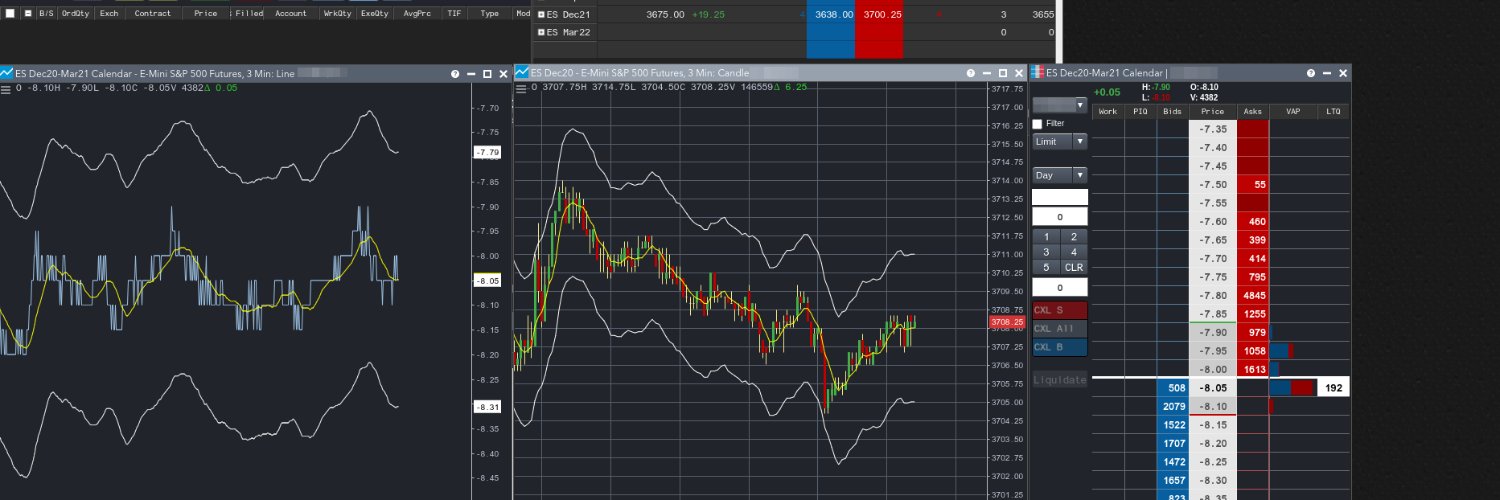This screenshot has width=1500, height=500.
Task: Click the 508 bid size at -8.05
Action: pos(1172,388)
